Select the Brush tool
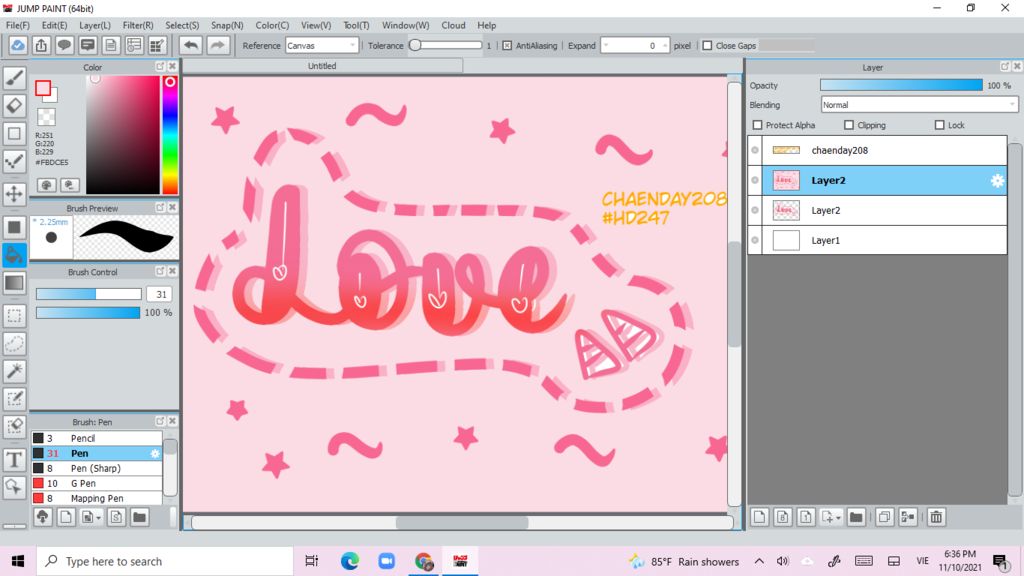 14,78
